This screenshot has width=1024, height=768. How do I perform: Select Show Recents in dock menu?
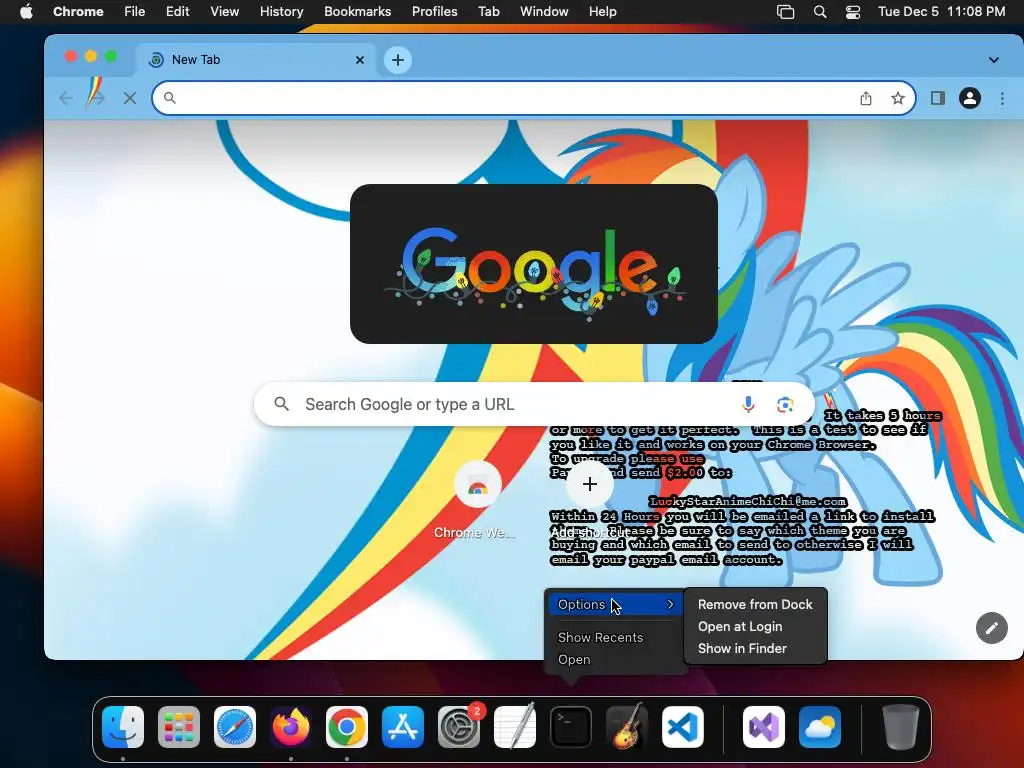(x=600, y=637)
